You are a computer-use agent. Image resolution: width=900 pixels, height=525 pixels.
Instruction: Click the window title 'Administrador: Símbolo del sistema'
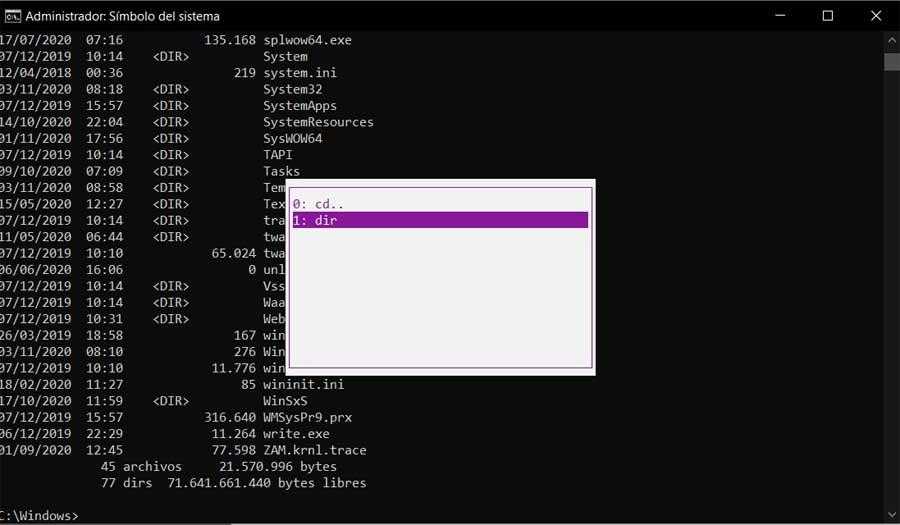pyautogui.click(x=123, y=16)
